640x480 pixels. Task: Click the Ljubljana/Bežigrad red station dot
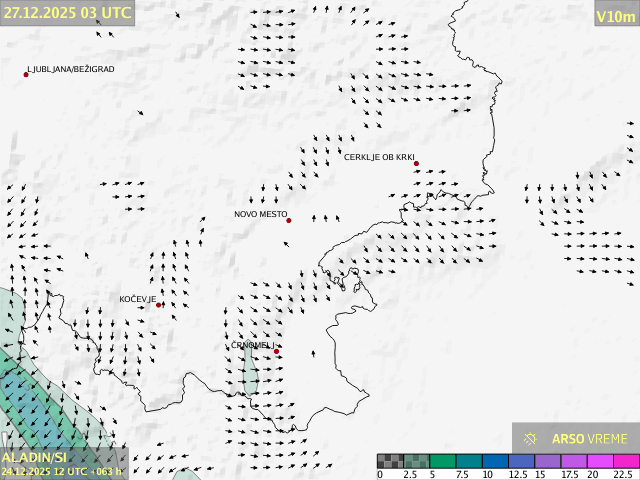point(26,74)
